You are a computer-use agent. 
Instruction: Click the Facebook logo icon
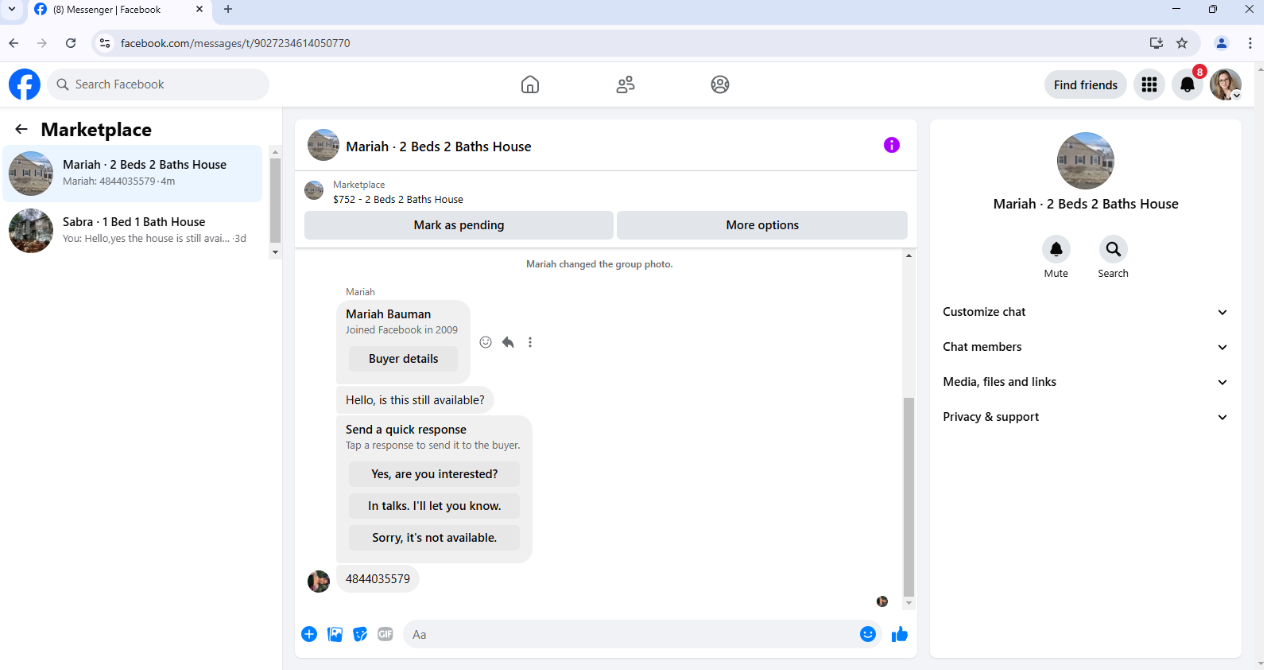pos(25,85)
